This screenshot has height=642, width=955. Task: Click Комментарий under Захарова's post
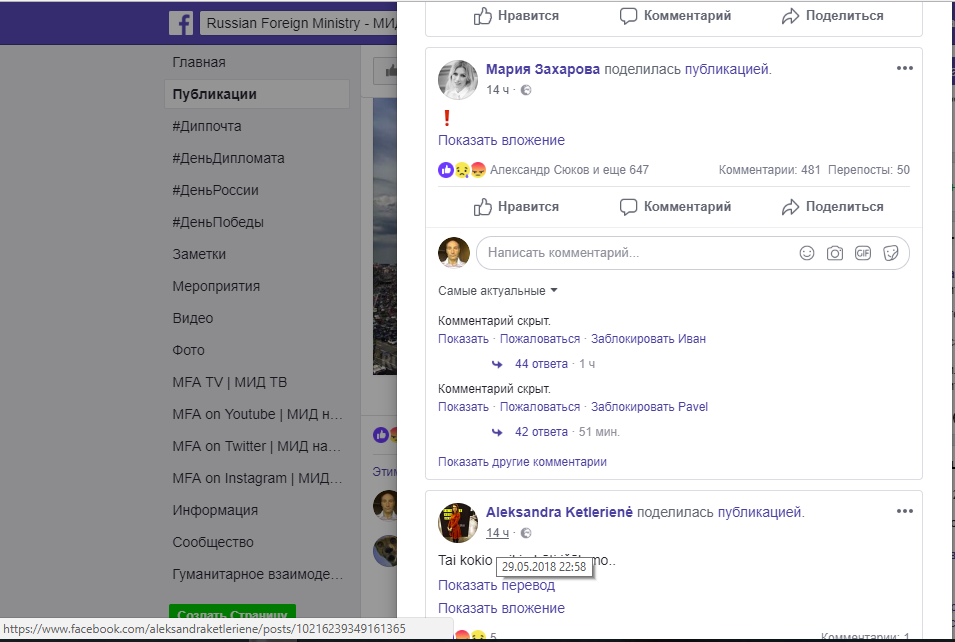click(675, 206)
